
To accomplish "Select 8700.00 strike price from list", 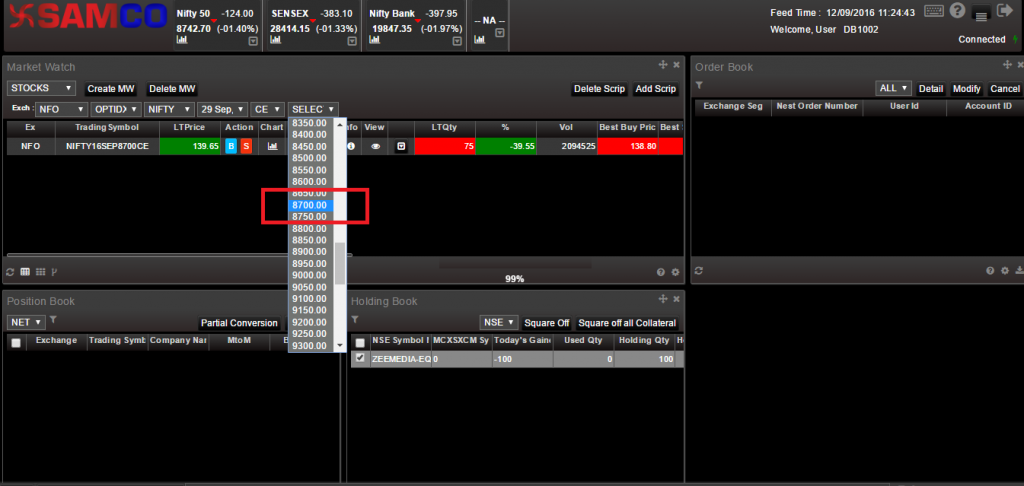I will pyautogui.click(x=310, y=205).
